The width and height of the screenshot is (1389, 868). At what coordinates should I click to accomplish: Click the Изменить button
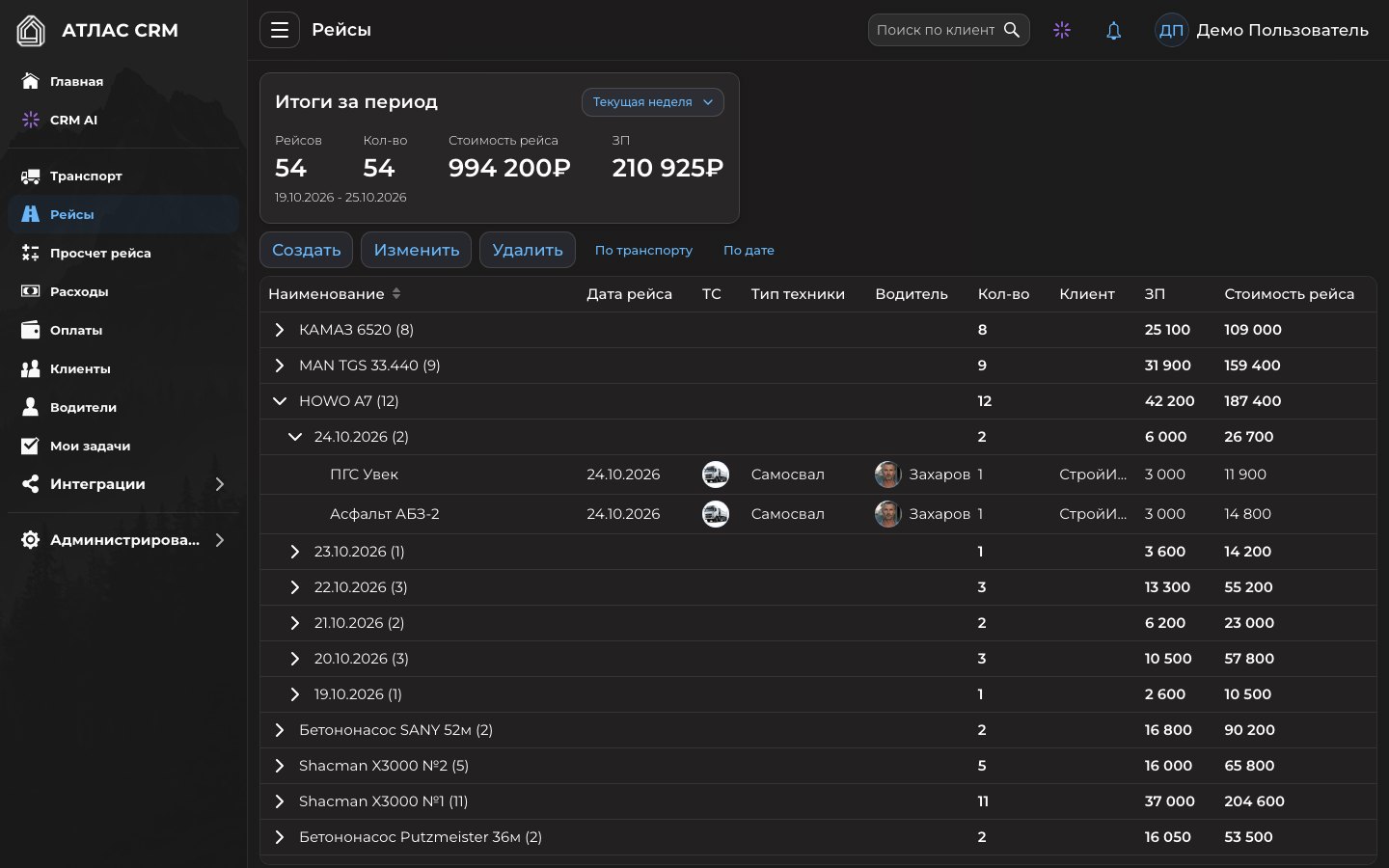click(417, 250)
